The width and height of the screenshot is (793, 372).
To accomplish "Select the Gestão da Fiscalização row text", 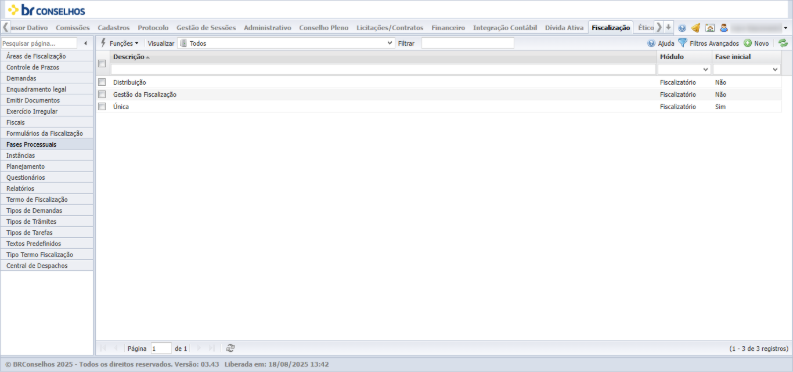I will (x=145, y=95).
